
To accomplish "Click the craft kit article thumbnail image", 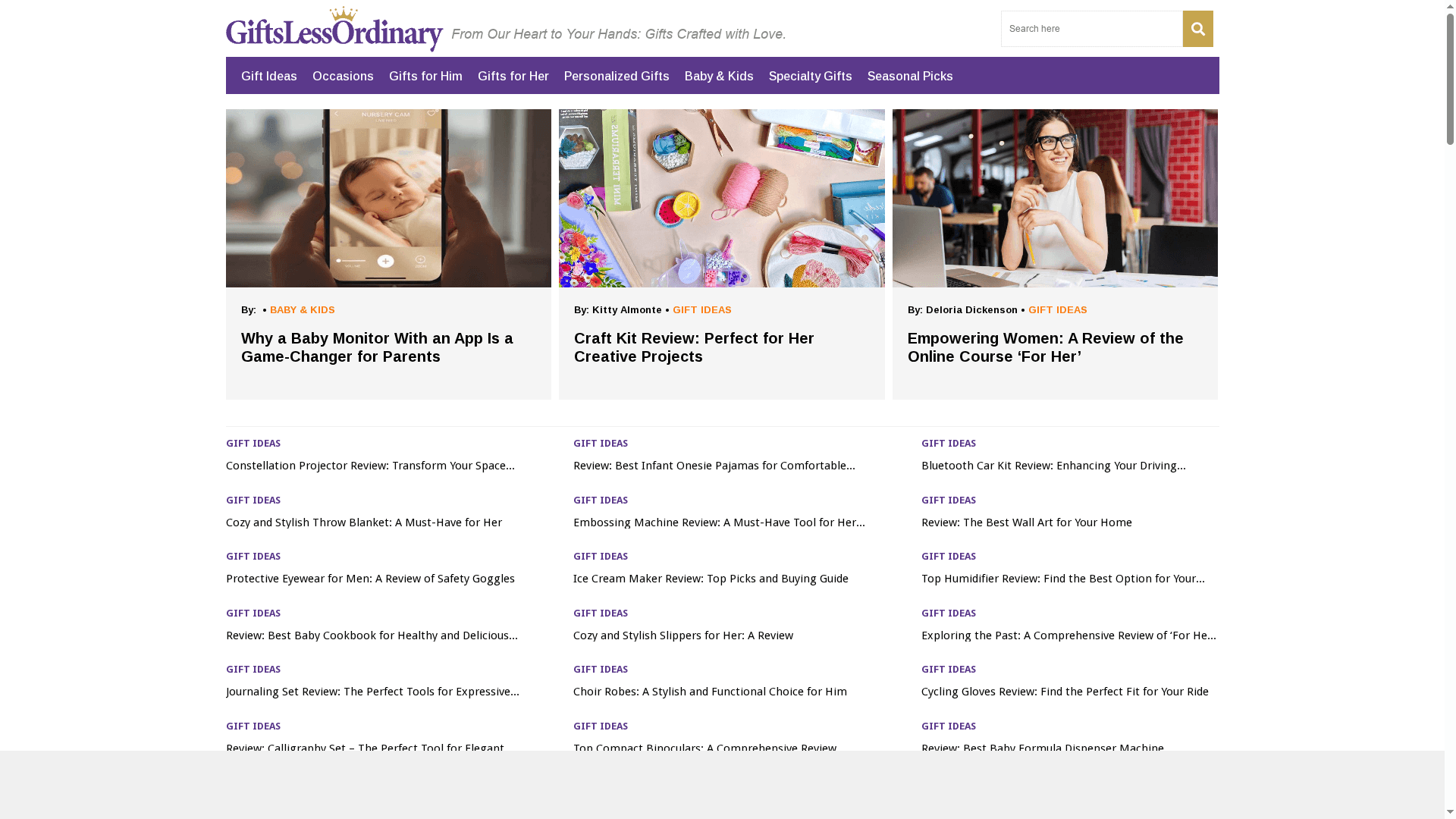I will [721, 198].
